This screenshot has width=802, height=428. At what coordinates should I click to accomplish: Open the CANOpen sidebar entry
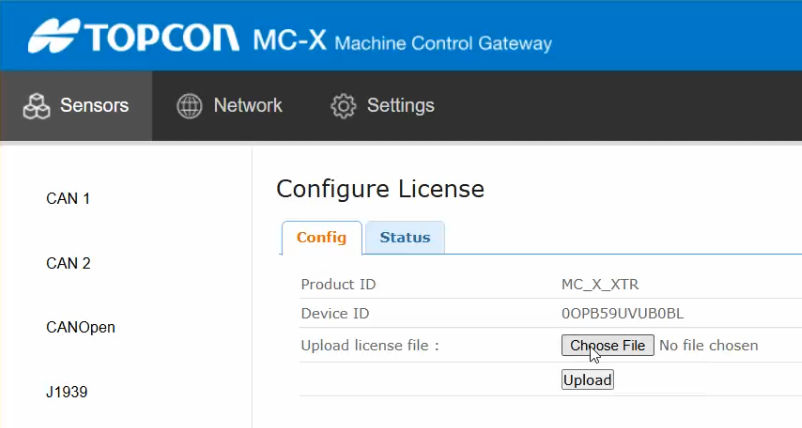pyautogui.click(x=80, y=327)
